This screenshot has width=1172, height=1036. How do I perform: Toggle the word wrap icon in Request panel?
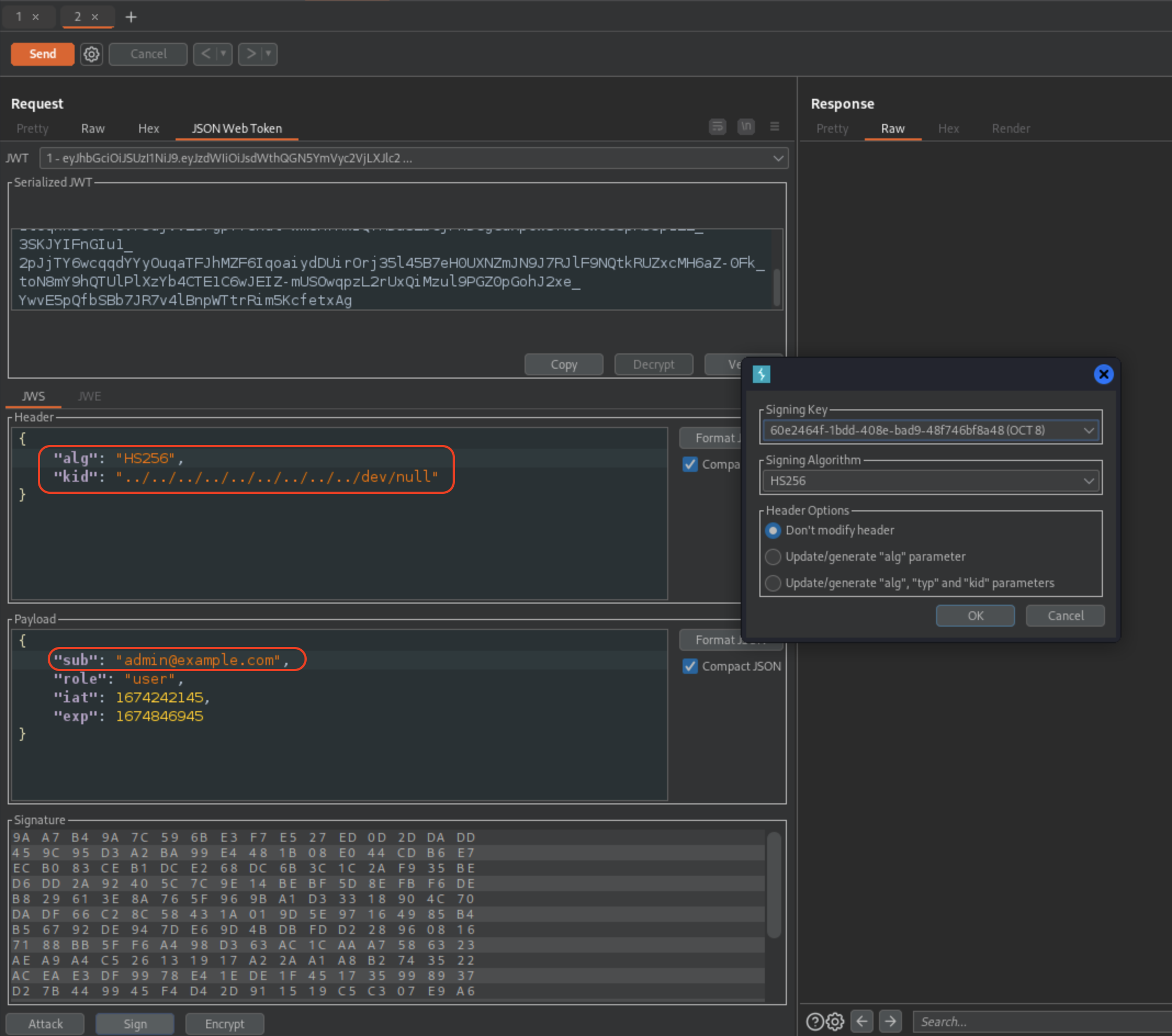[717, 127]
